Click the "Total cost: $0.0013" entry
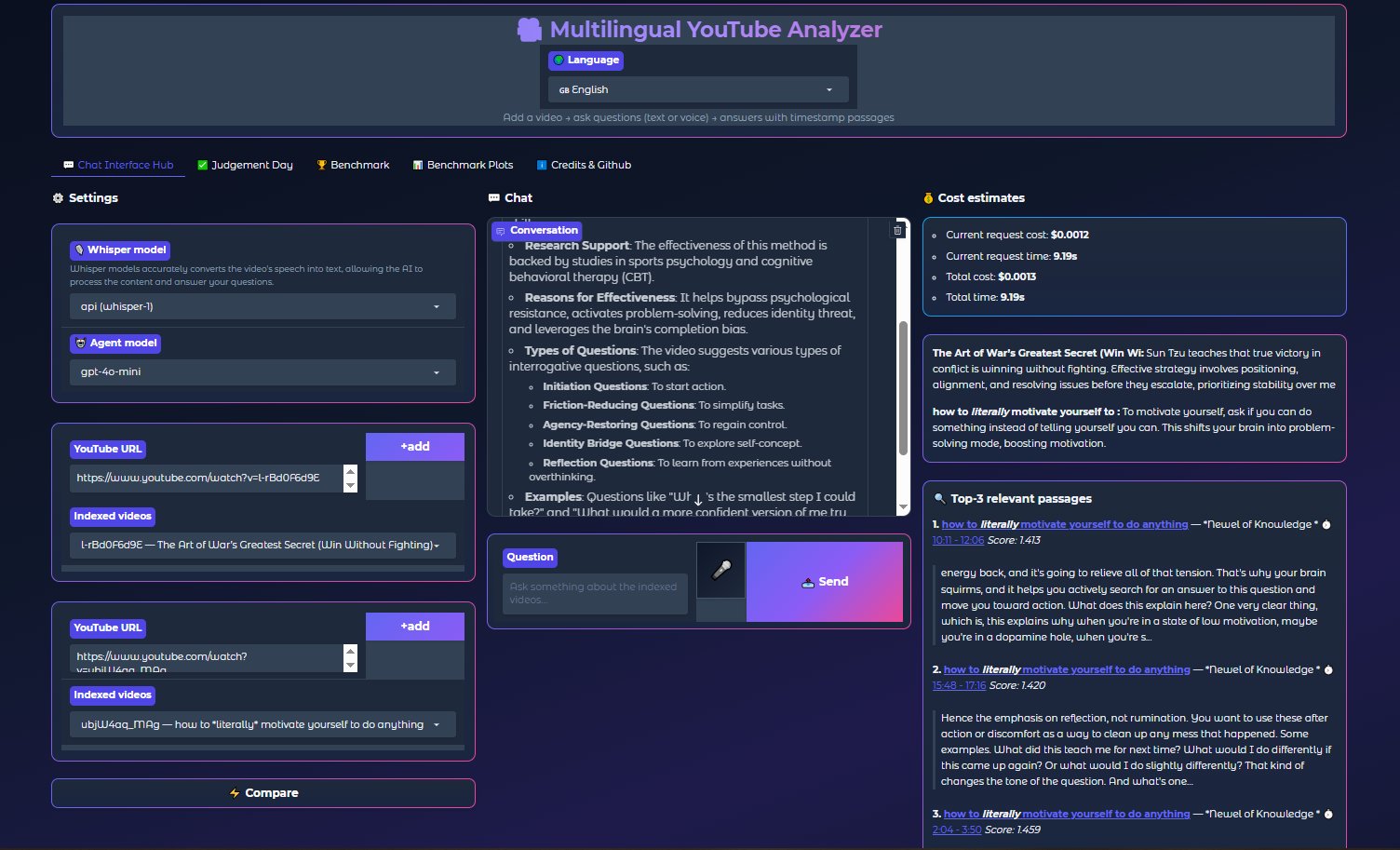 (x=990, y=277)
